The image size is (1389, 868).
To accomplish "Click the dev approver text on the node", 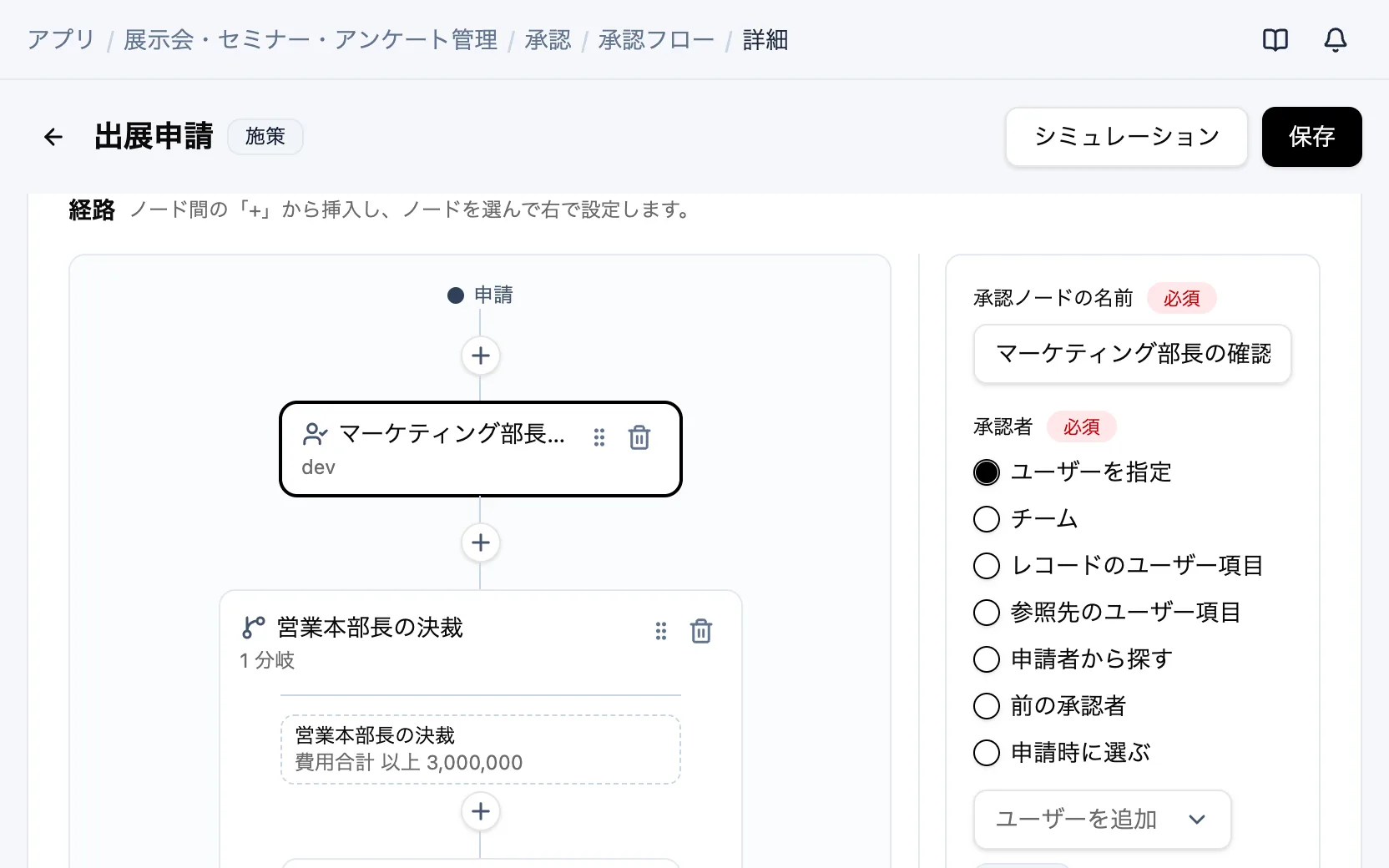I will (318, 467).
